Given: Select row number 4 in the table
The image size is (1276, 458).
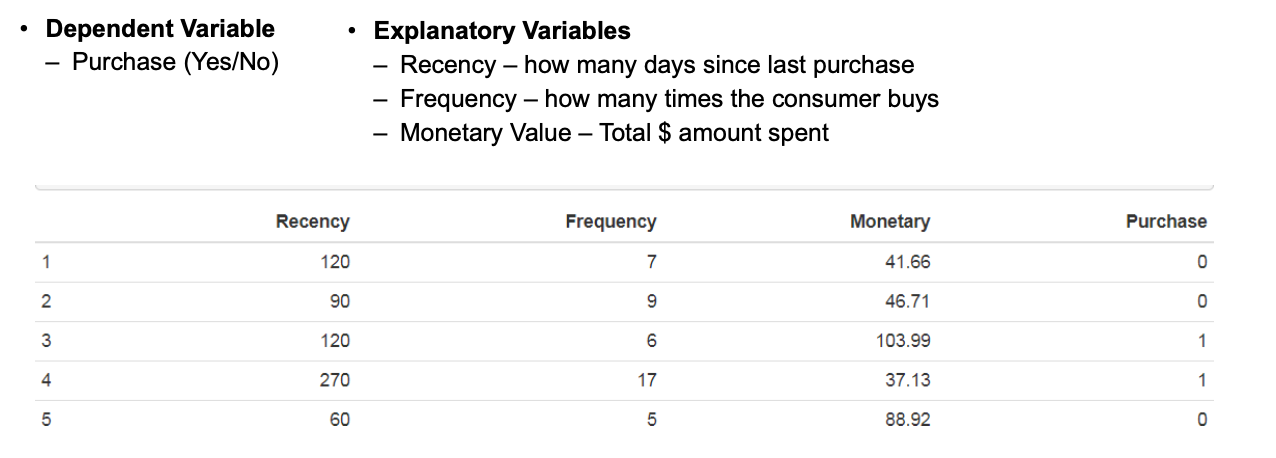Looking at the screenshot, I should coord(46,380).
